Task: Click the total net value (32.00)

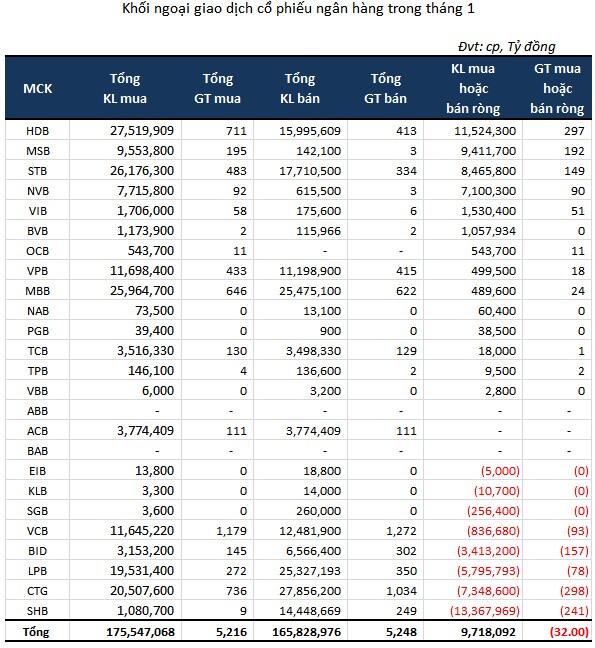Action: pos(569,632)
